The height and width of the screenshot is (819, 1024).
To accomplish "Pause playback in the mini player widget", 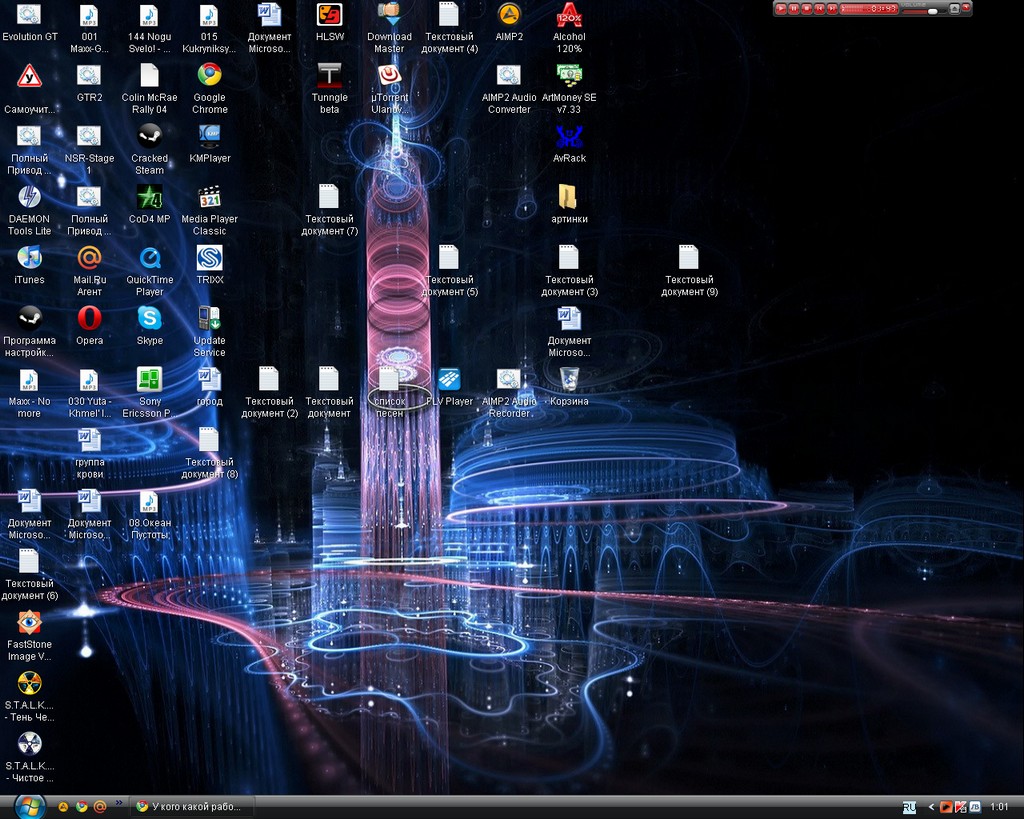I will [794, 9].
